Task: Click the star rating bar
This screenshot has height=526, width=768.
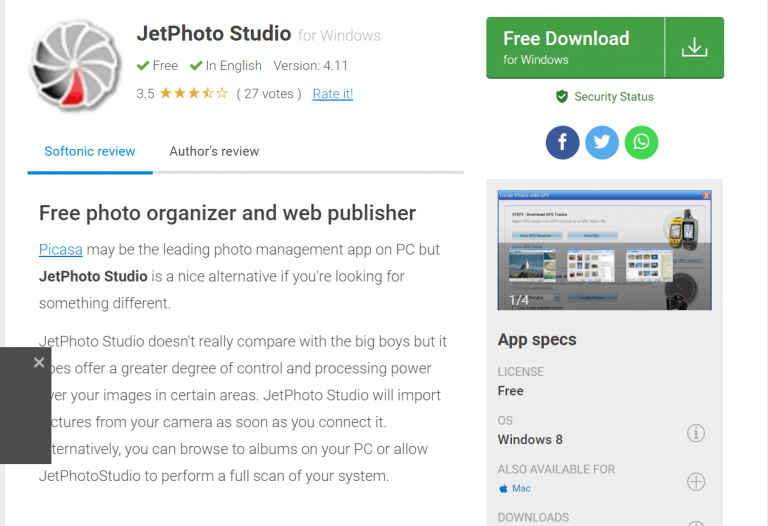Action: [x=193, y=94]
